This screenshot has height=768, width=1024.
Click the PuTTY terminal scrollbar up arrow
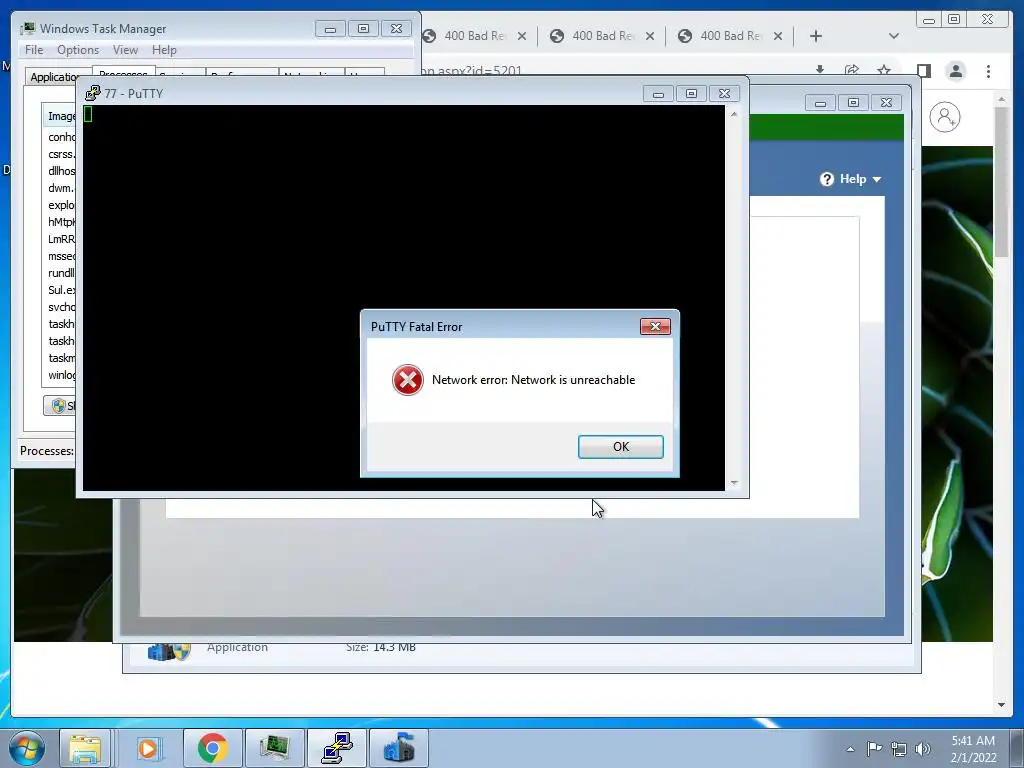click(x=734, y=114)
